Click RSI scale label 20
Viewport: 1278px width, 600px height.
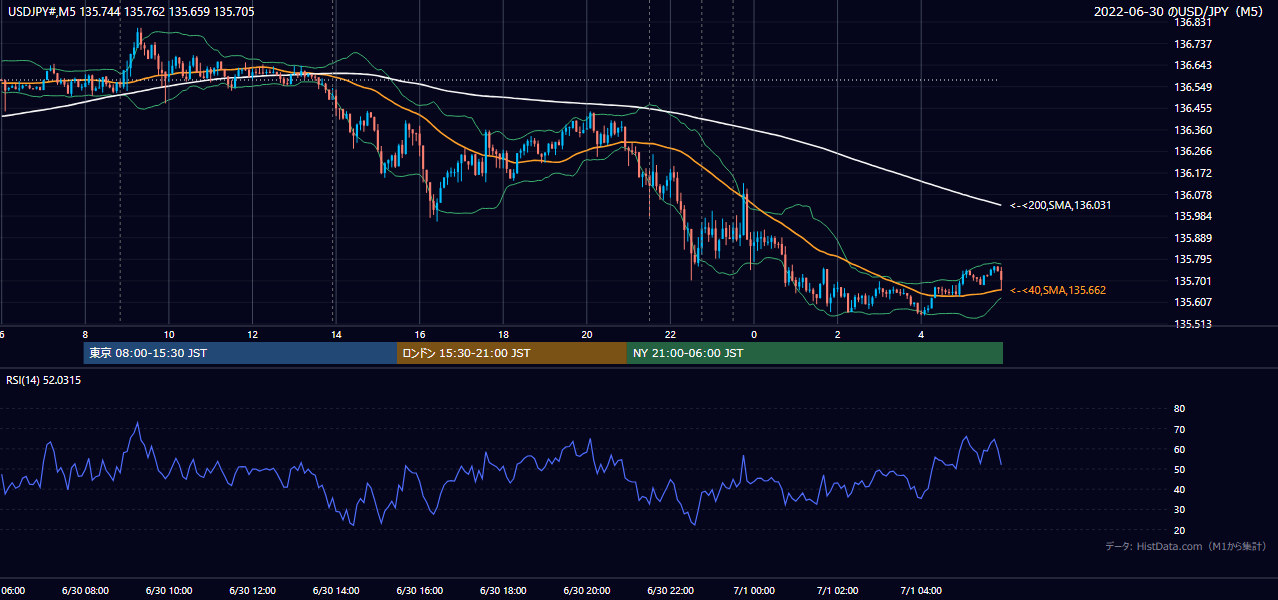1179,530
